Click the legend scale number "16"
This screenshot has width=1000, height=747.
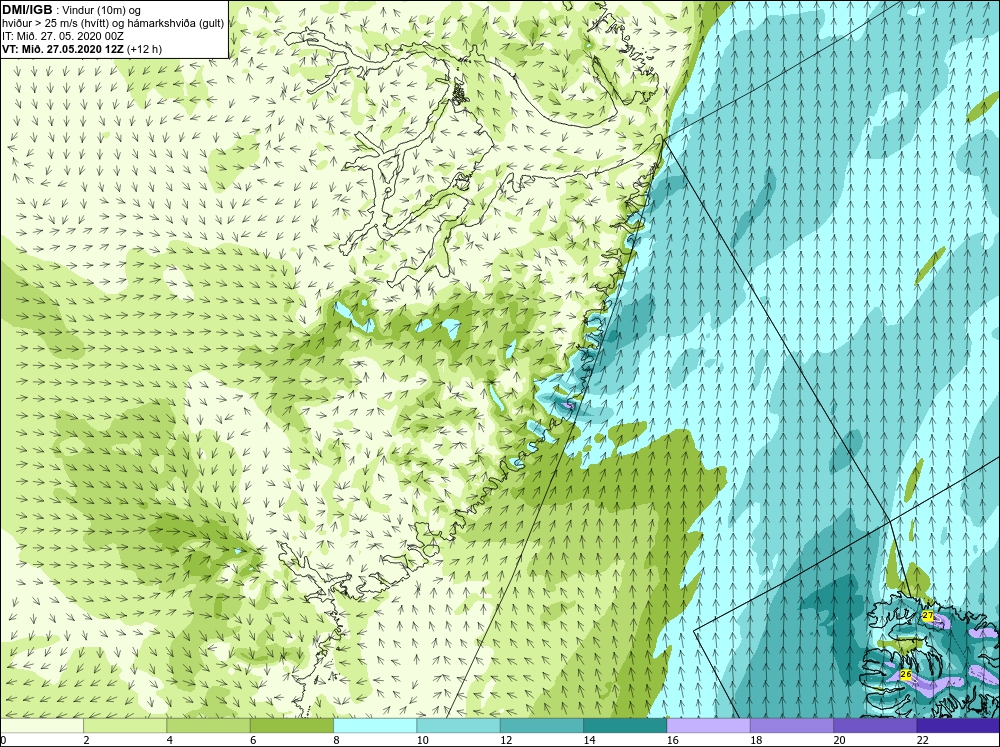(x=673, y=740)
